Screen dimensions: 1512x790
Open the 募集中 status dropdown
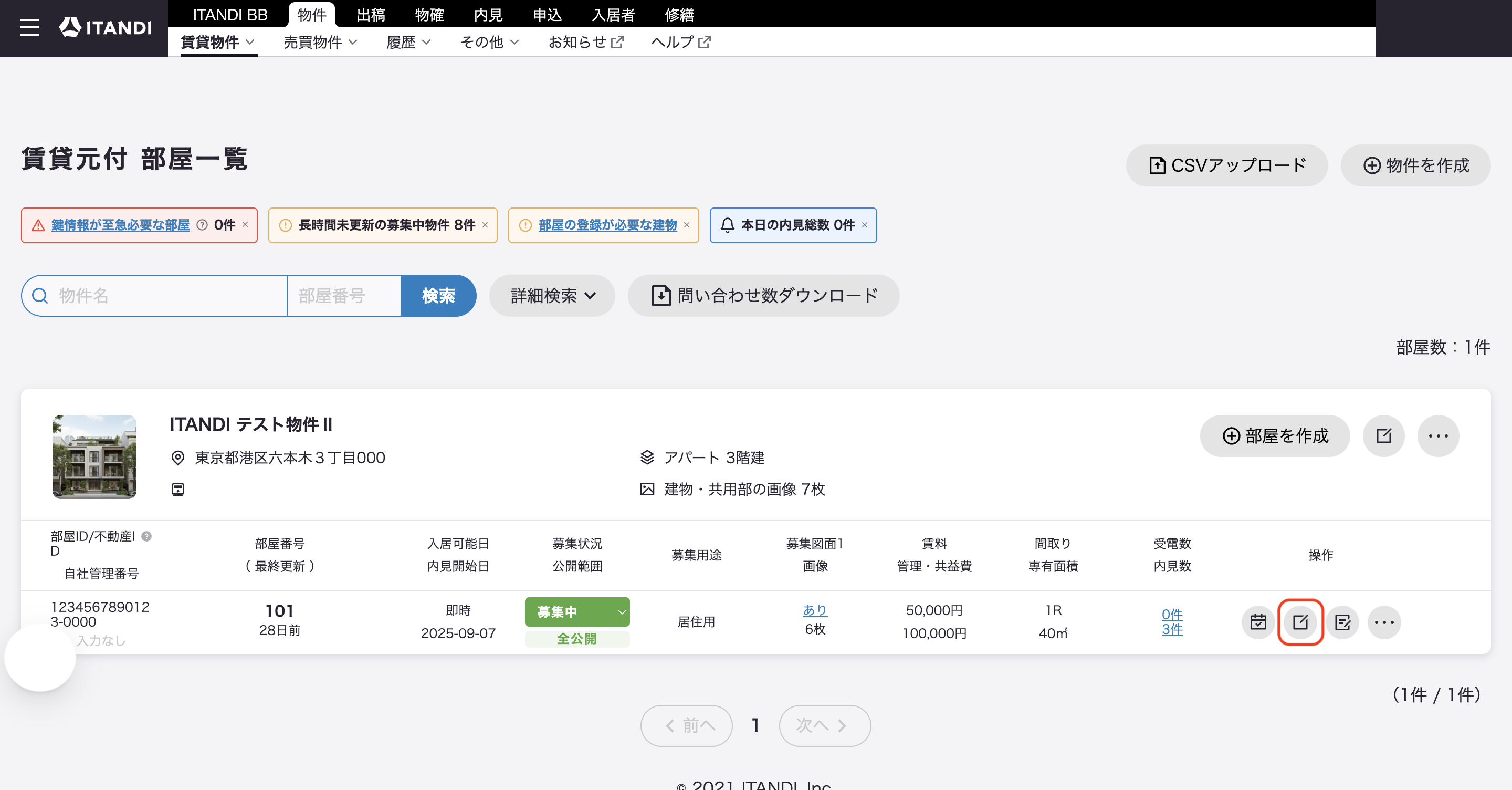point(577,612)
